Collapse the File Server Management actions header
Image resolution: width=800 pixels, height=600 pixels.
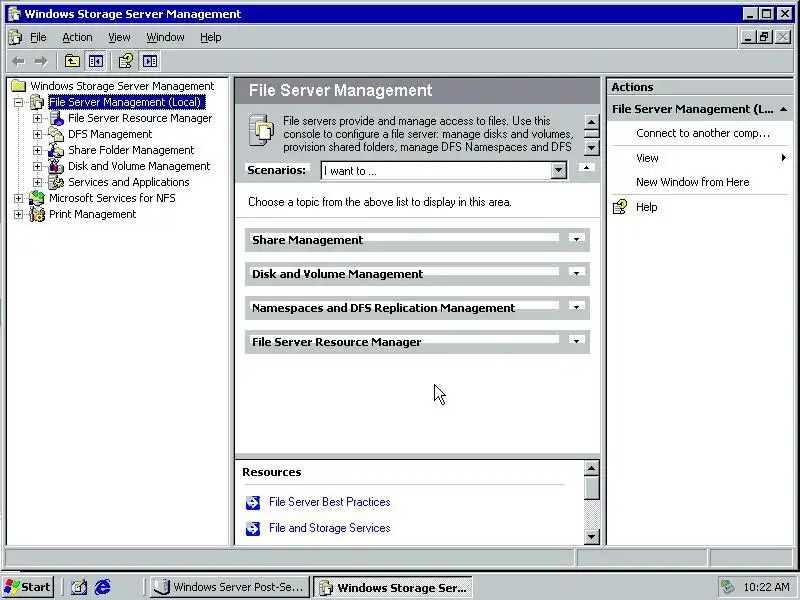[784, 109]
